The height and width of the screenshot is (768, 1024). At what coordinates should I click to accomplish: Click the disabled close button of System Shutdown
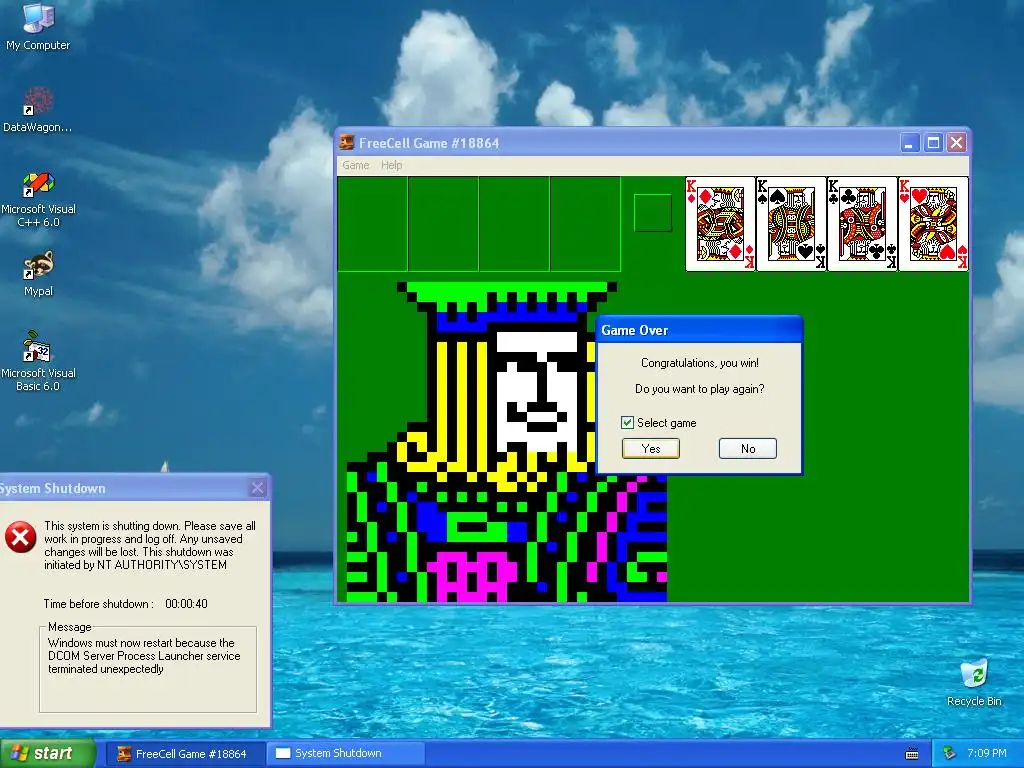pos(257,488)
